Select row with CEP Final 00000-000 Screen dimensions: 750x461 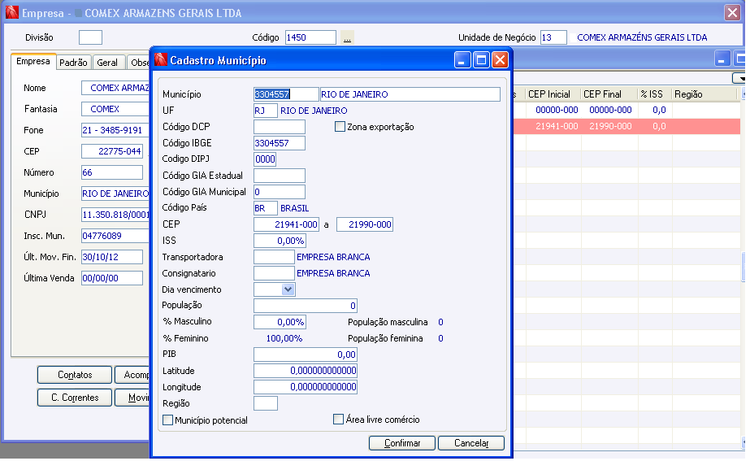(x=627, y=110)
